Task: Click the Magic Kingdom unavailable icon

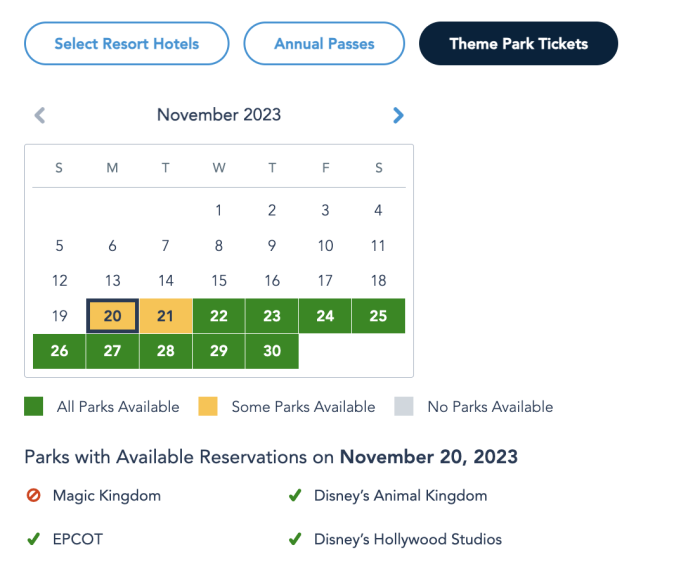Action: pos(34,495)
